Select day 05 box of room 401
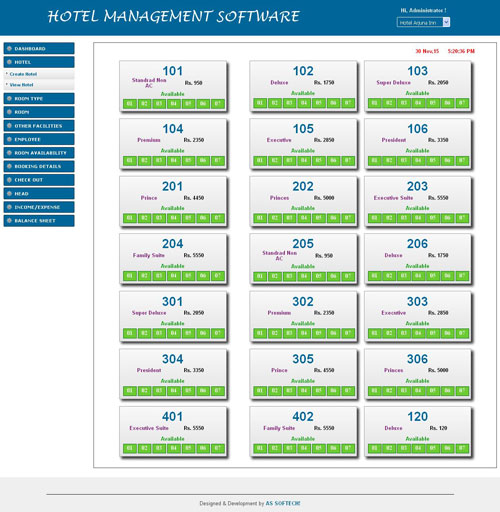 [188, 448]
